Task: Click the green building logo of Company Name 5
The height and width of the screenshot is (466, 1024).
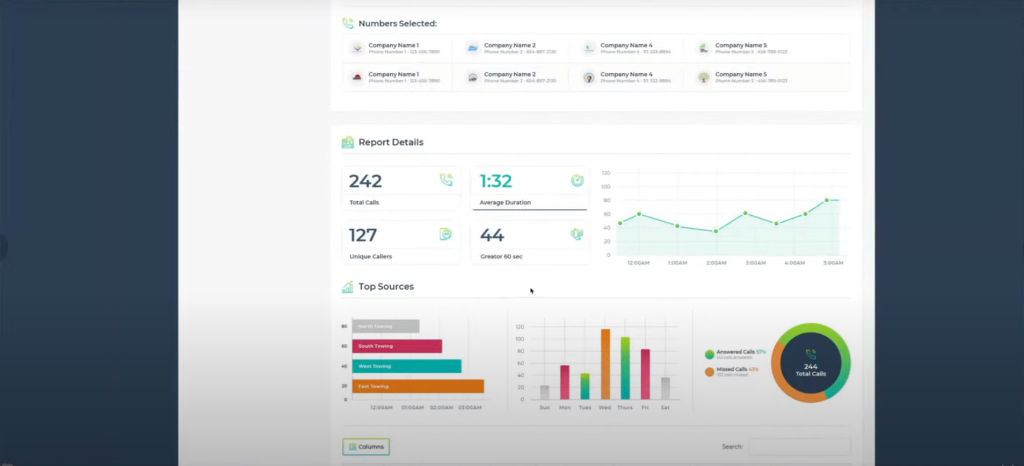Action: click(x=703, y=48)
